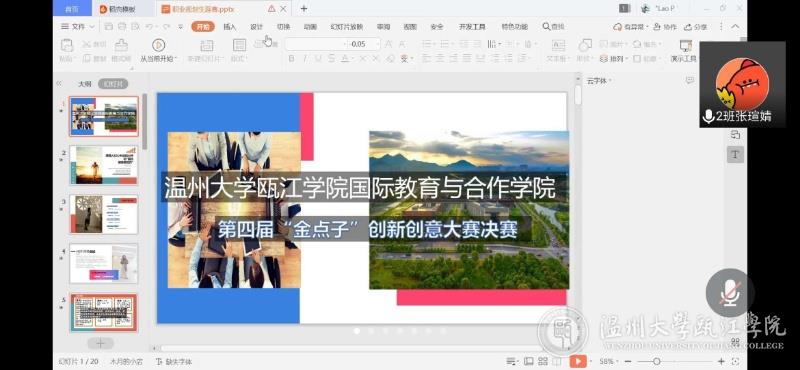The width and height of the screenshot is (800, 370).
Task: Toggle the muted microphone button
Action: (x=730, y=292)
